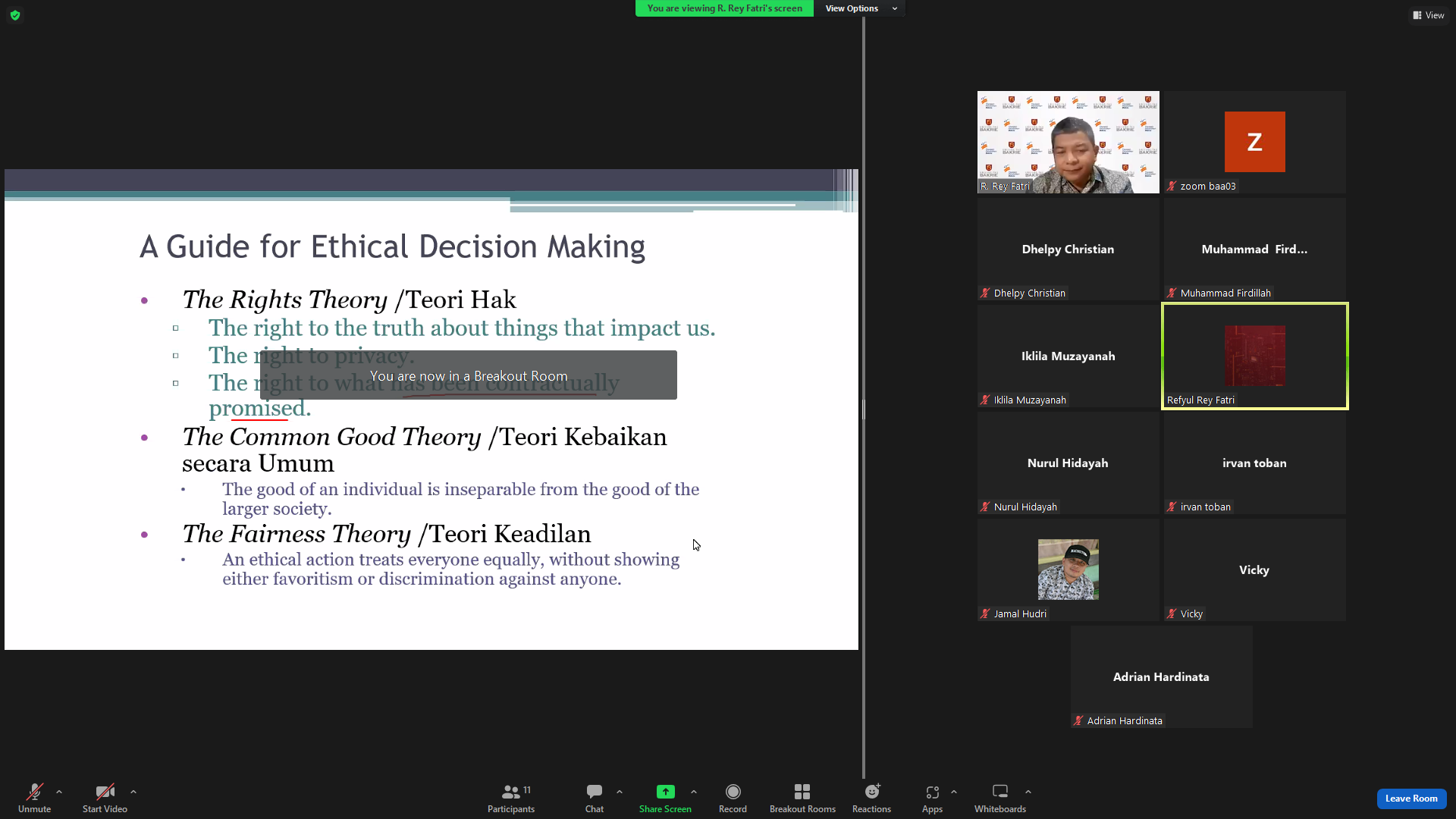
Task: Select Nurul Hidayah's participant tile
Action: (x=1068, y=463)
